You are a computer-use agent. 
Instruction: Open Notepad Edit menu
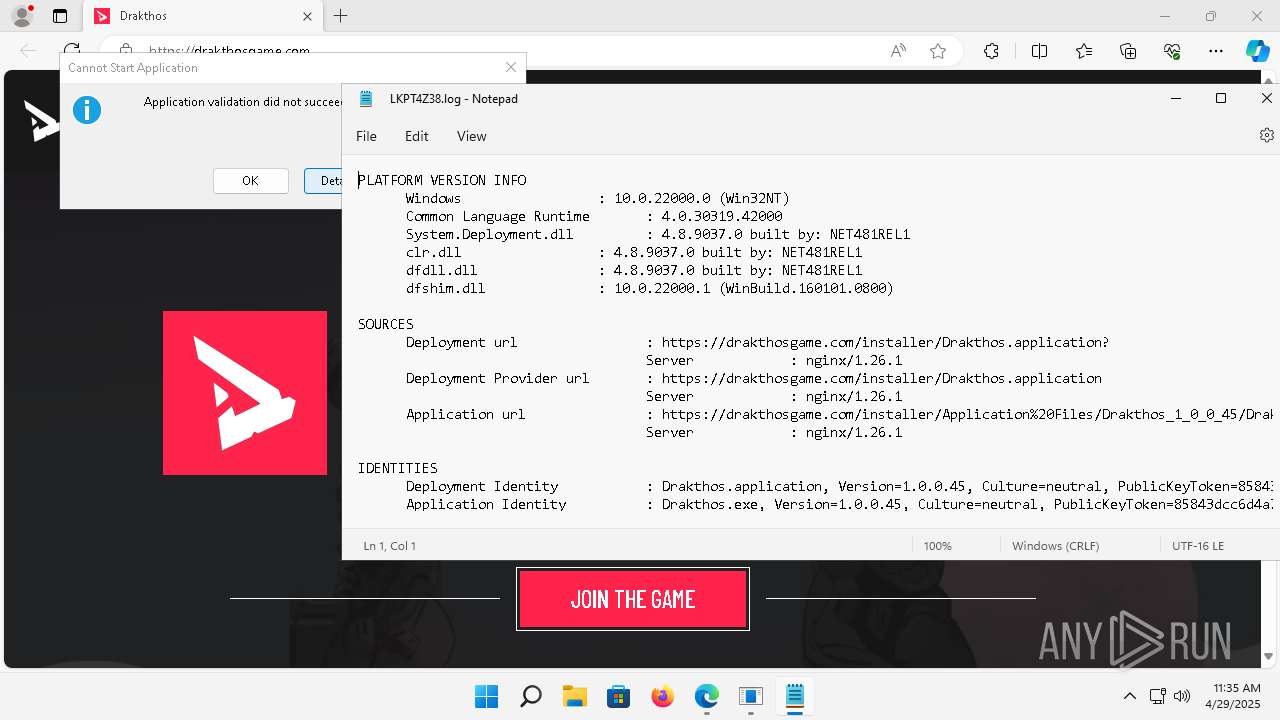click(x=416, y=136)
